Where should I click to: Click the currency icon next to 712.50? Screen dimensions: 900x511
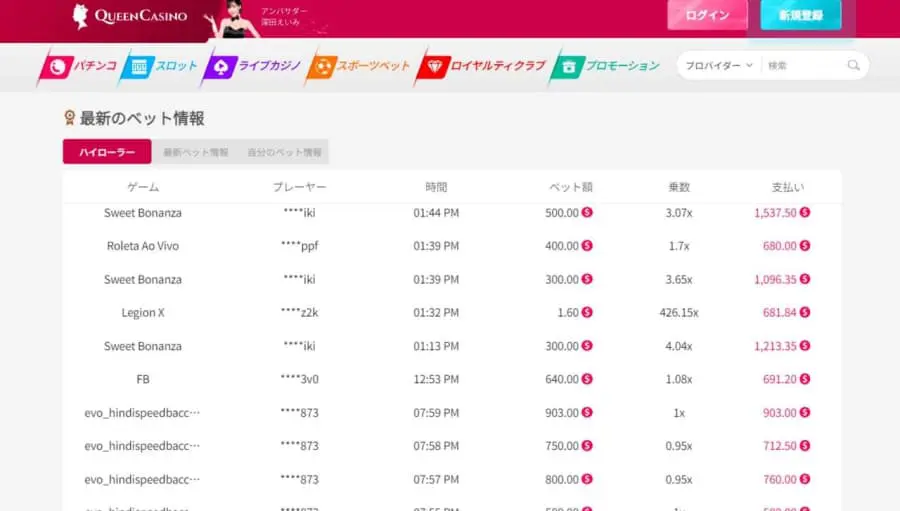coord(805,446)
